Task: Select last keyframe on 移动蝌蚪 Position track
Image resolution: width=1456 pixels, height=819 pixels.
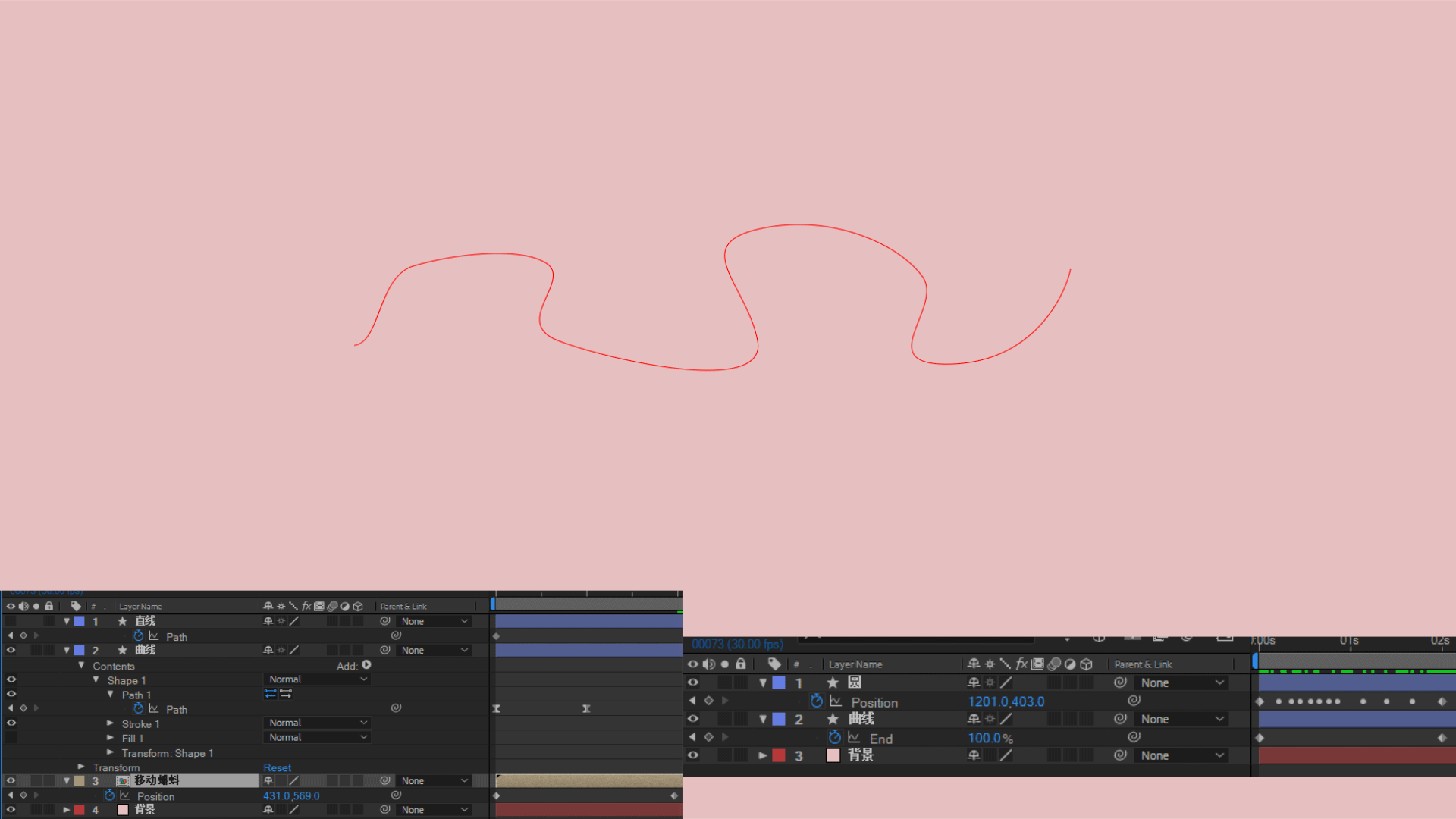Action: tap(674, 795)
